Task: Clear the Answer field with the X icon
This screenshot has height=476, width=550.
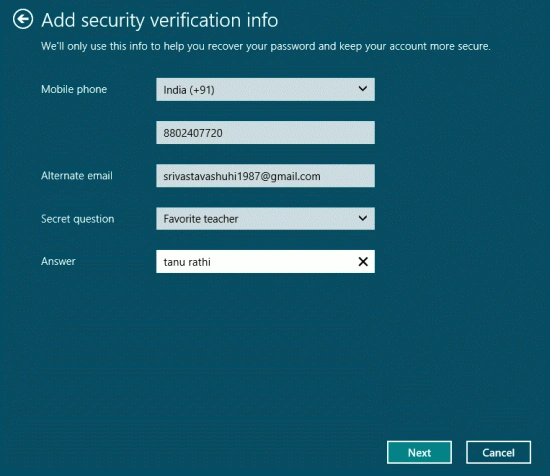Action: click(363, 261)
